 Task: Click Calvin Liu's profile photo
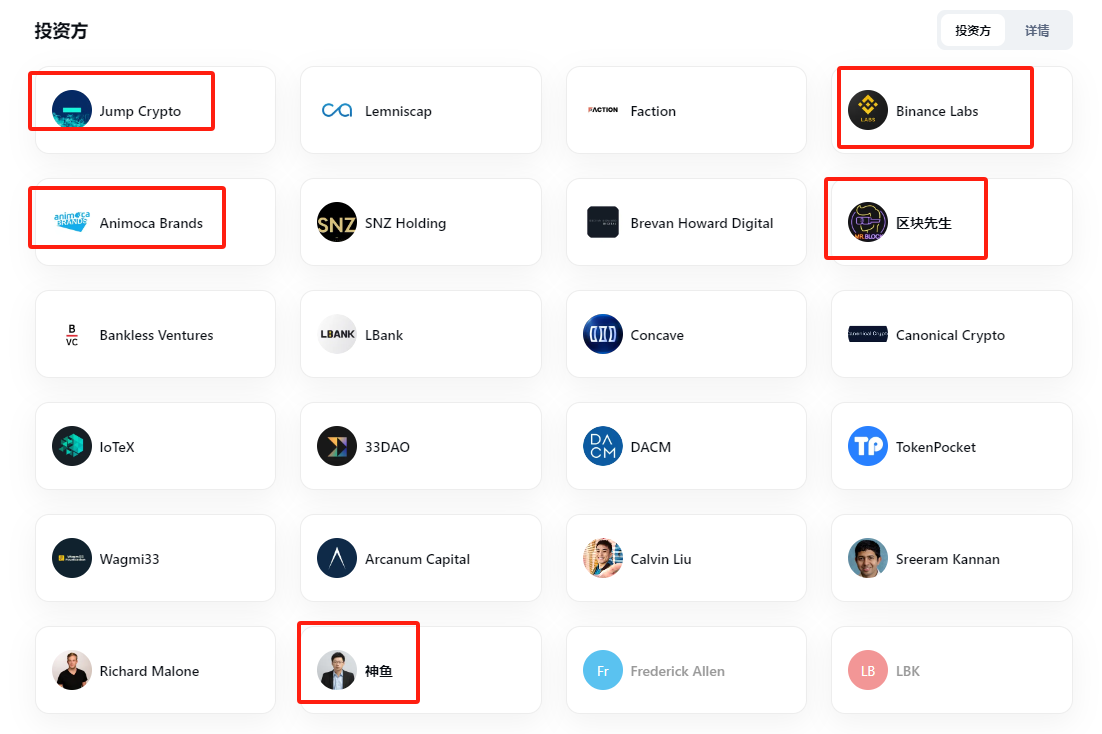pos(602,558)
